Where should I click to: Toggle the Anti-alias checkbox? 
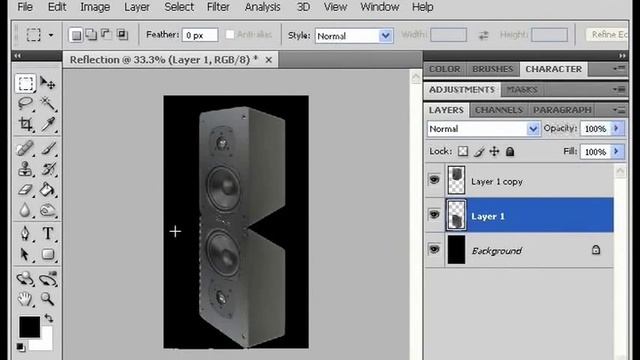point(230,35)
